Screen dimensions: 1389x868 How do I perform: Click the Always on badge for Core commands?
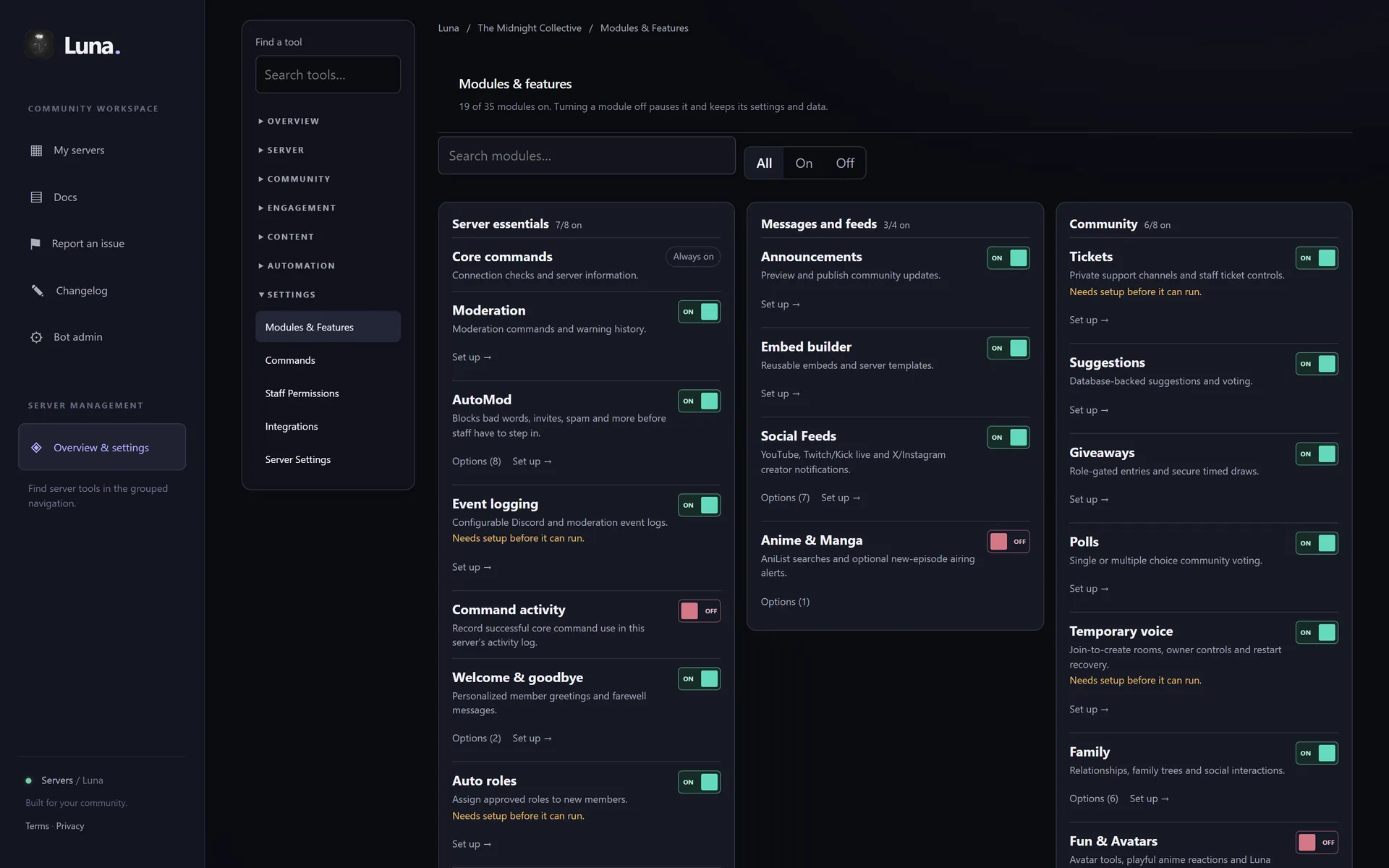pyautogui.click(x=693, y=257)
